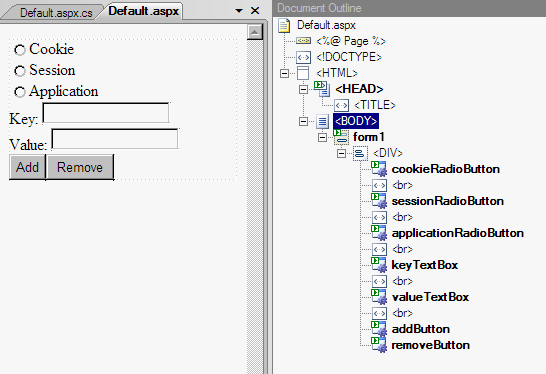Screen dimensions: 546x374
Task: Select Default.aspx root label in outline
Action: [326, 25]
